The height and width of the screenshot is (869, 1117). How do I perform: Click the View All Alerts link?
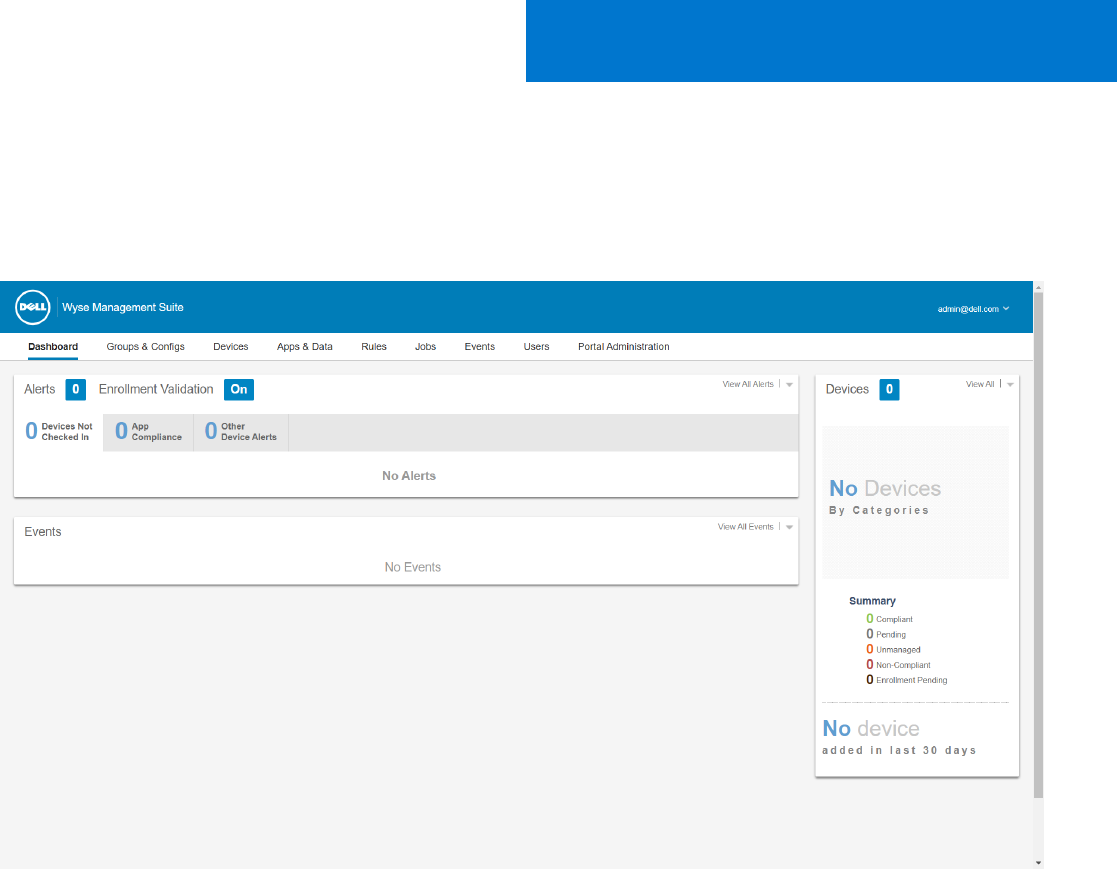747,384
